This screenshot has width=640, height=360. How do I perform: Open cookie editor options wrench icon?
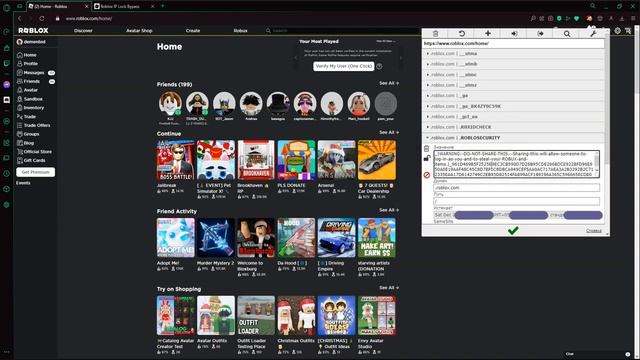pos(593,34)
